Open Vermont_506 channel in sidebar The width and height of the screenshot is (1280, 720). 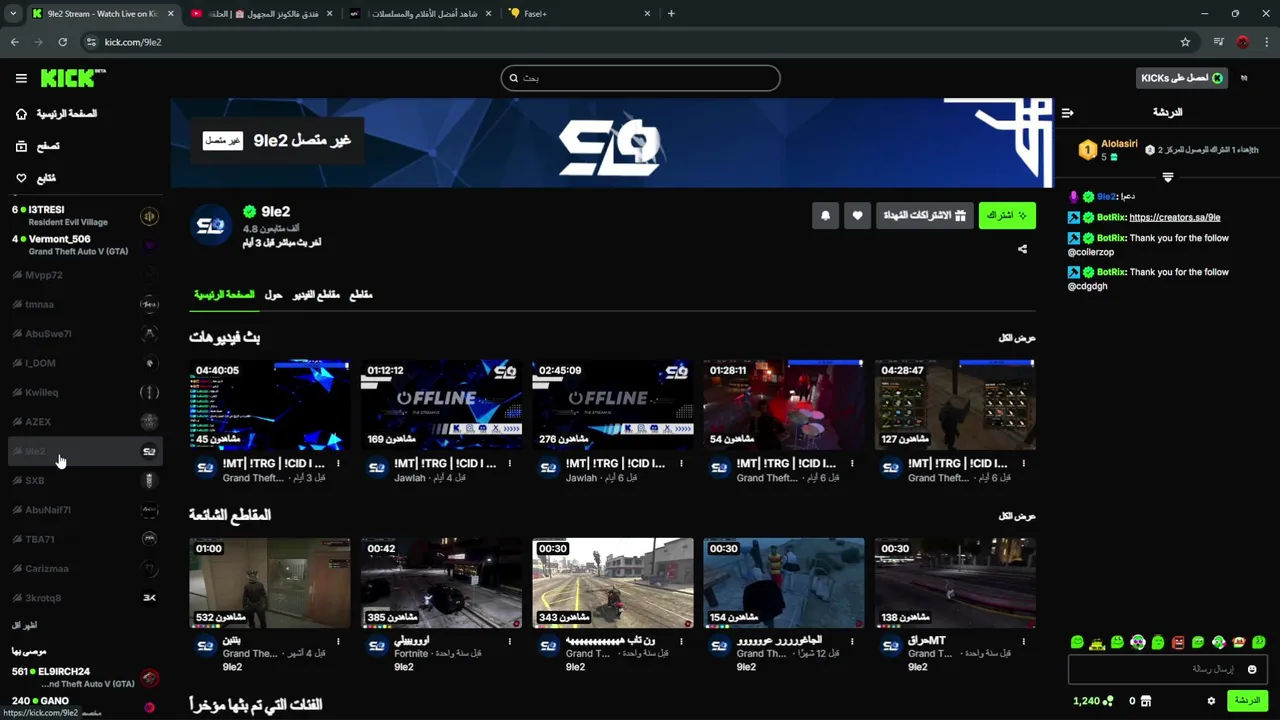click(85, 245)
